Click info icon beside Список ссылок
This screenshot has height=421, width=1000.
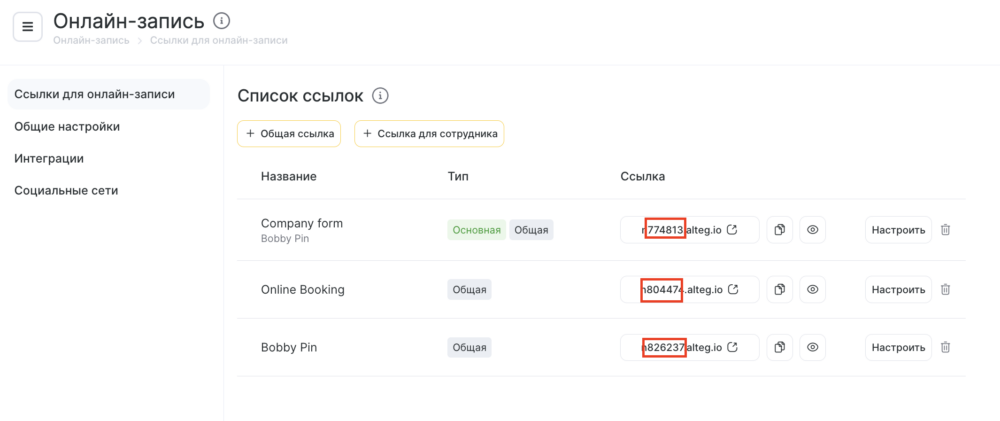(x=381, y=96)
